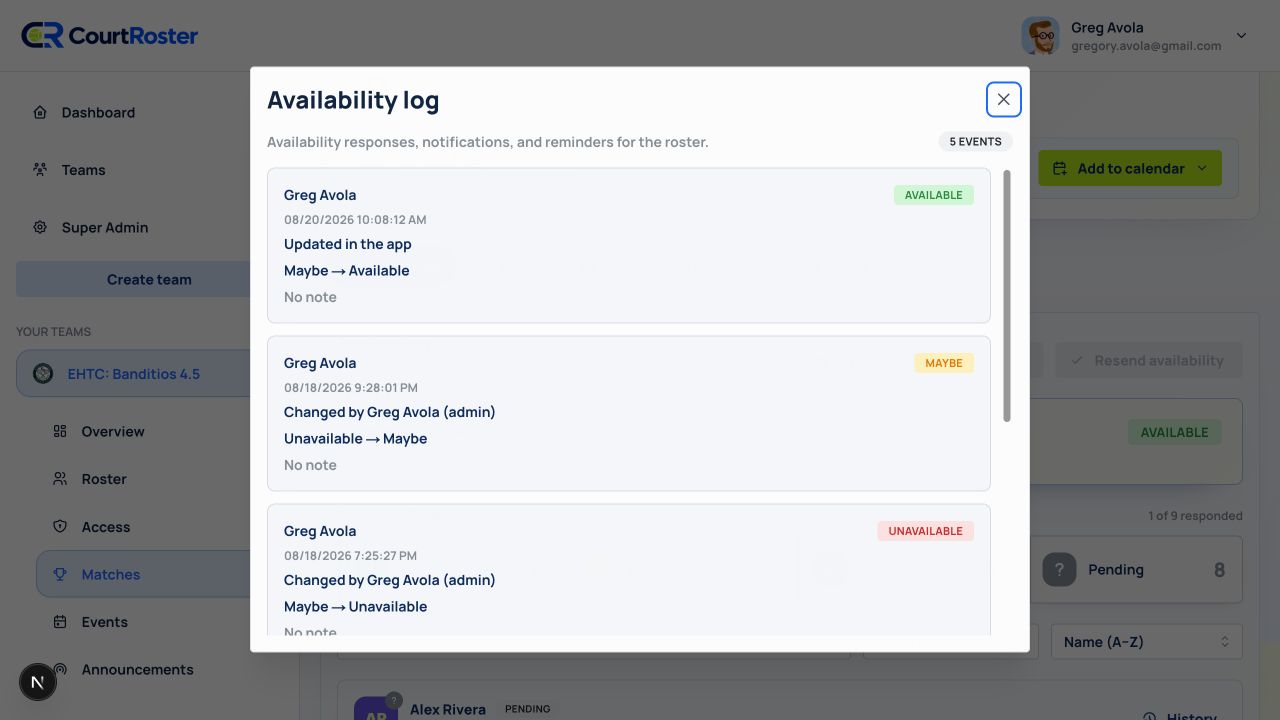Click the Add to calendar icon
The image size is (1280, 720).
click(x=1060, y=169)
